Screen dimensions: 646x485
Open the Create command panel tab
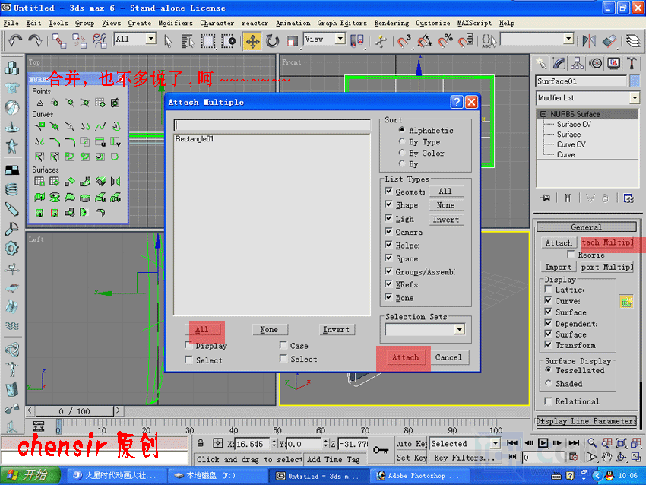point(541,63)
